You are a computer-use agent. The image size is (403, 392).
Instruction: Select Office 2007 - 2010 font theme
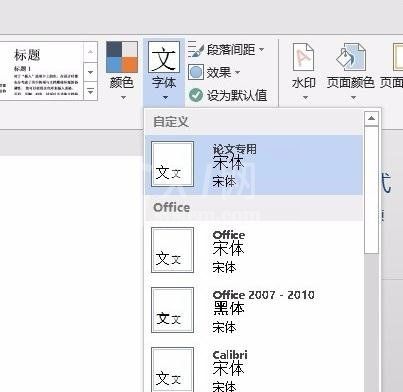click(254, 310)
